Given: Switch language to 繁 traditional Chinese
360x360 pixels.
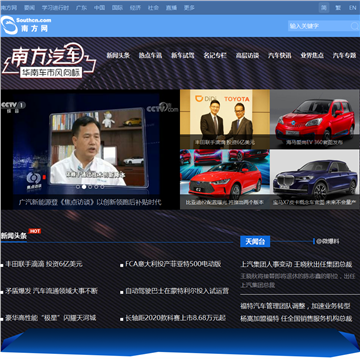Looking at the screenshot, I should [338, 8].
